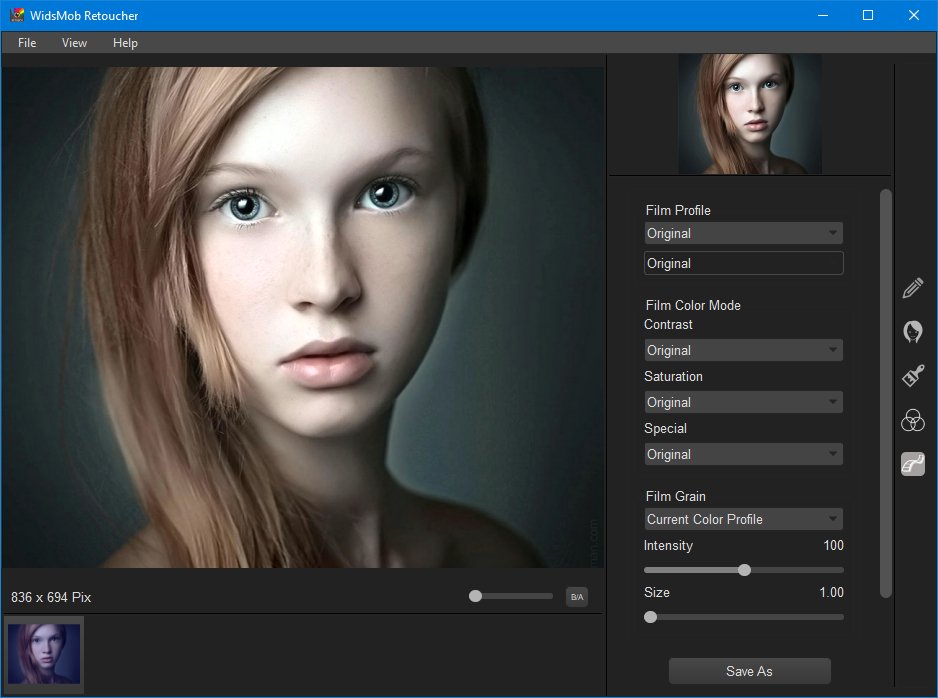Viewport: 938px width, 698px height.
Task: Click the Size slider handle
Action: point(651,617)
